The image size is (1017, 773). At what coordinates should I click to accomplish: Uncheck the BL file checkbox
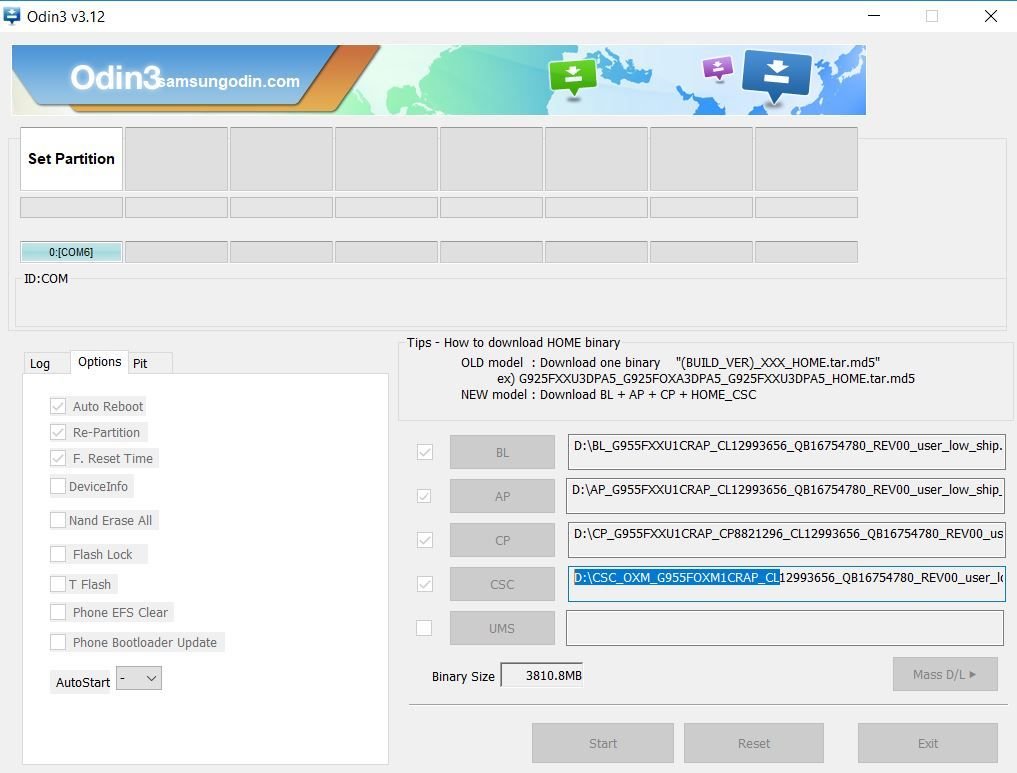(x=425, y=452)
